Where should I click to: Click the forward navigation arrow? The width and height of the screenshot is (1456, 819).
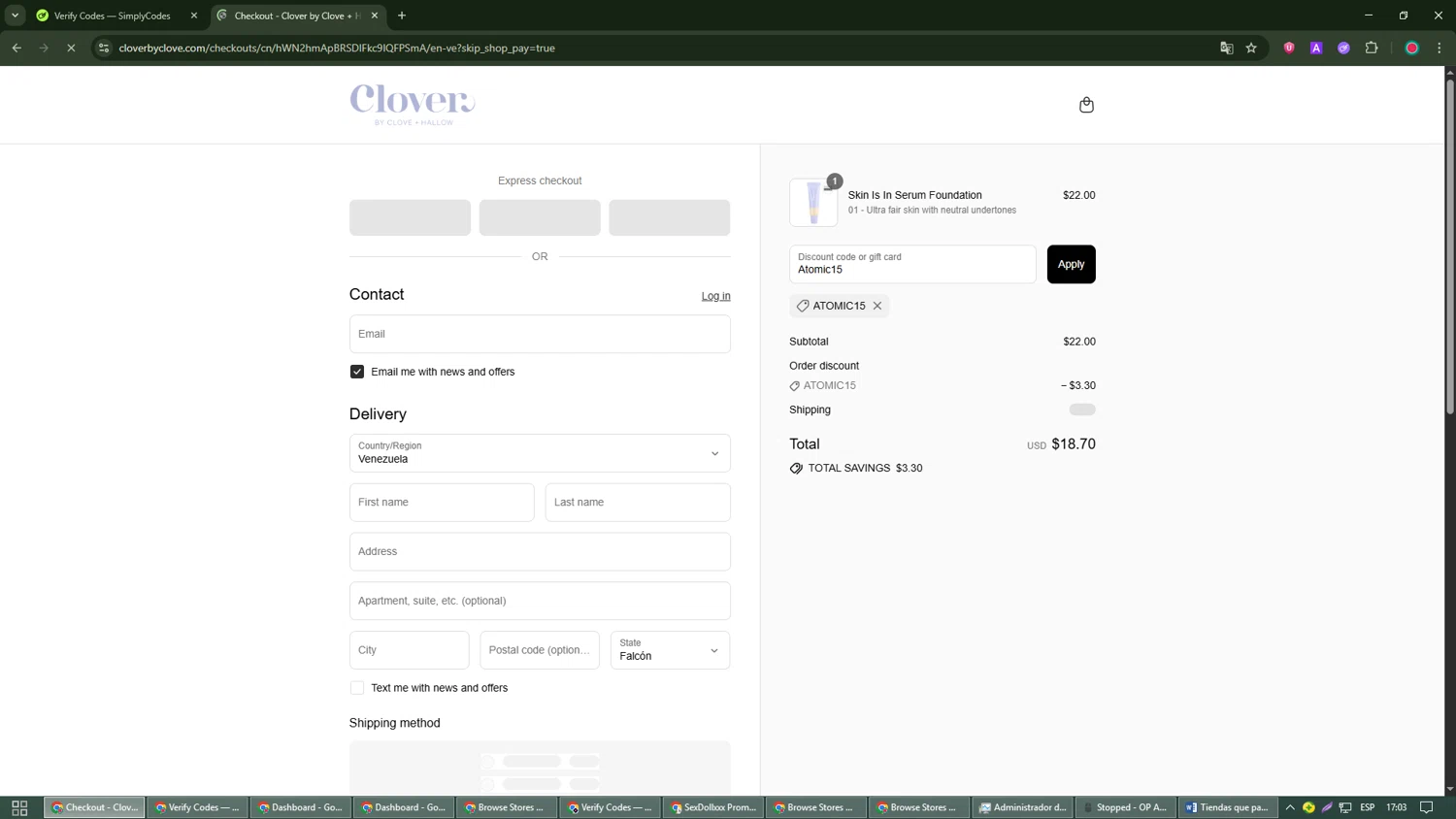[44, 48]
